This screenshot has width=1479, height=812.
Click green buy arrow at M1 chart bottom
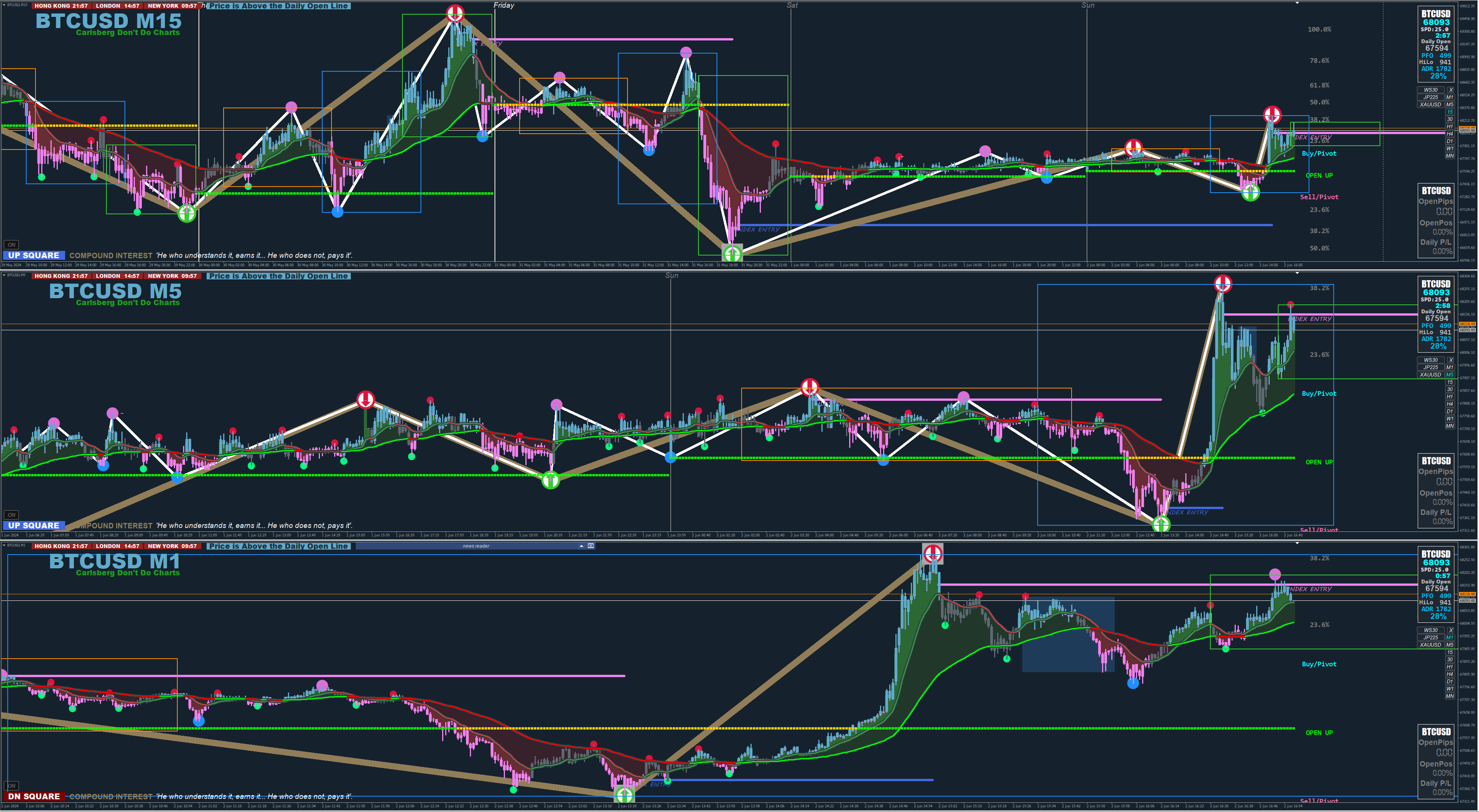point(624,795)
